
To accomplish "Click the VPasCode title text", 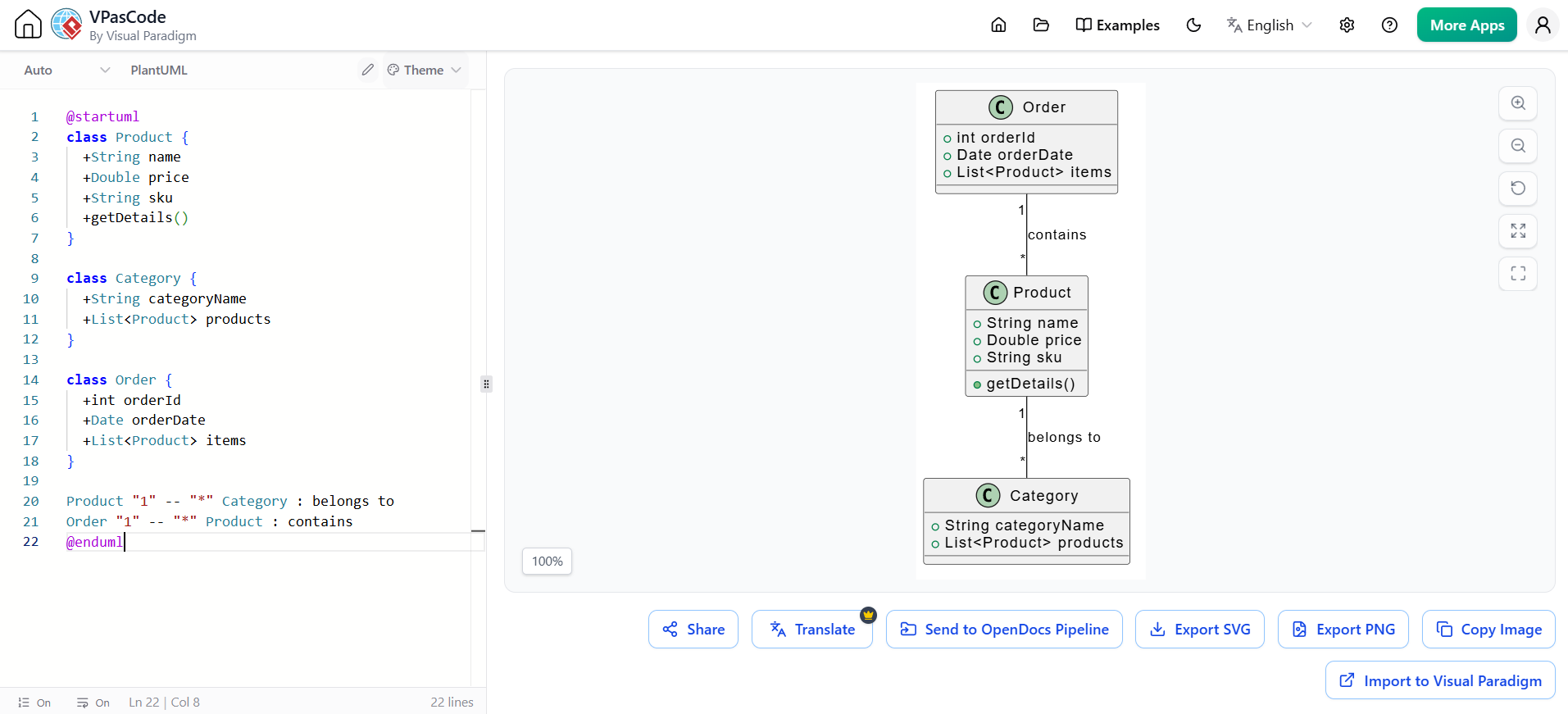I will pos(128,17).
